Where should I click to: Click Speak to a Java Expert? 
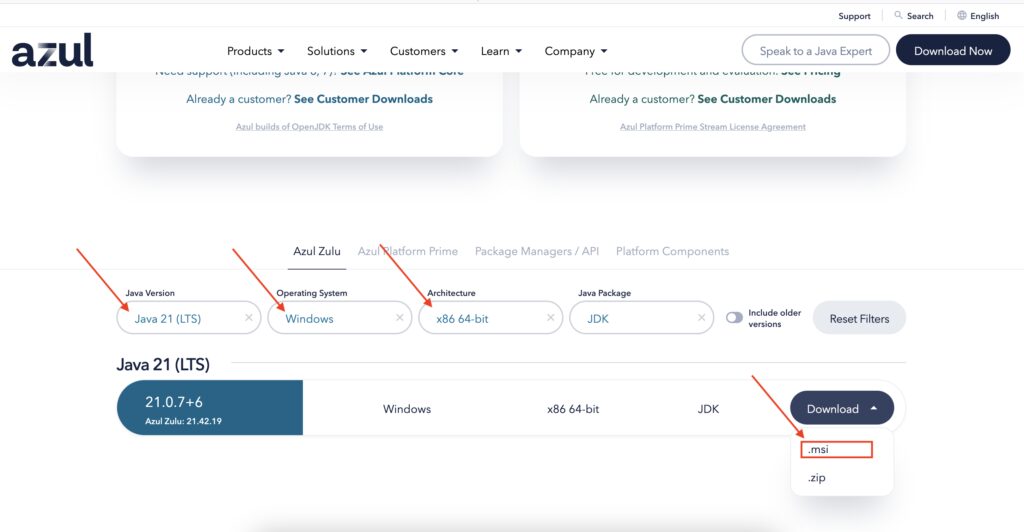coord(816,50)
